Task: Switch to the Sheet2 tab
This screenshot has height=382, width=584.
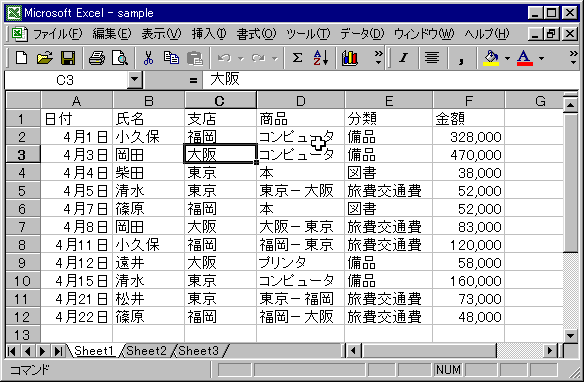Action: point(146,351)
